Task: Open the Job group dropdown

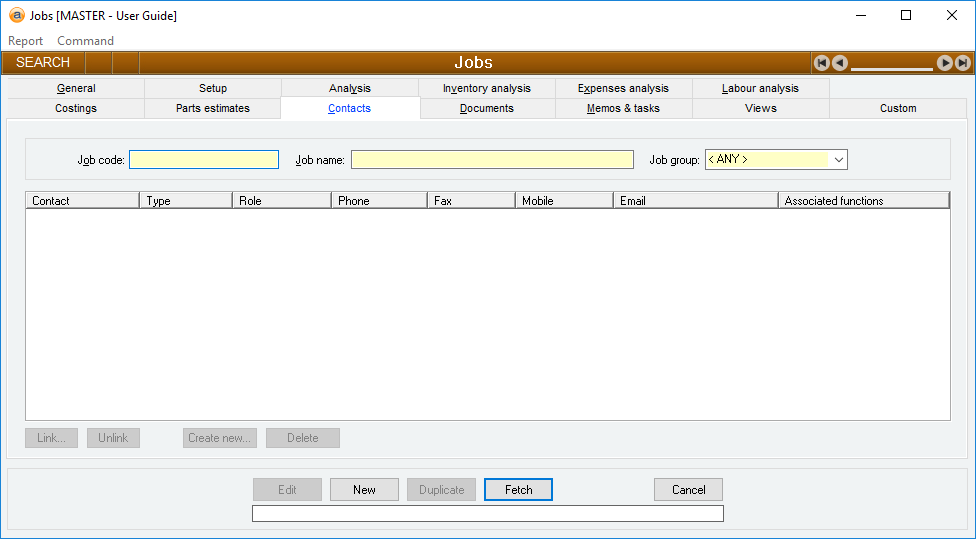Action: coord(838,160)
